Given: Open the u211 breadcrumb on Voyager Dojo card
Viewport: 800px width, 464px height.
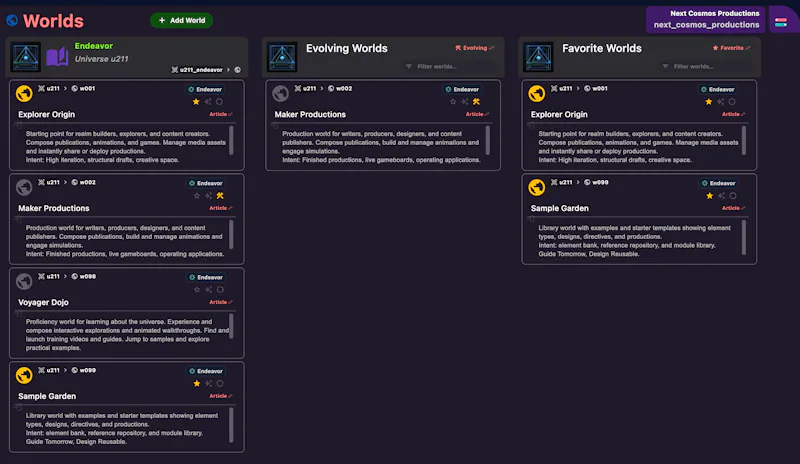Looking at the screenshot, I should click(x=49, y=276).
